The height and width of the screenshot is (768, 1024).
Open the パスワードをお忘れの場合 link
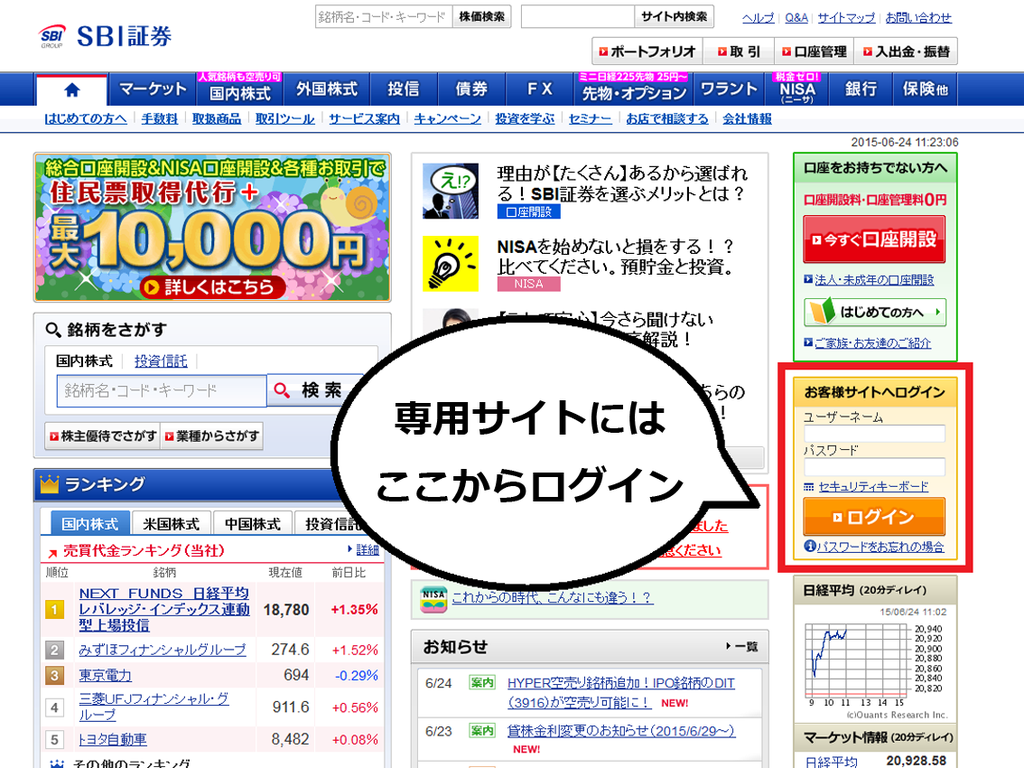pyautogui.click(x=874, y=547)
